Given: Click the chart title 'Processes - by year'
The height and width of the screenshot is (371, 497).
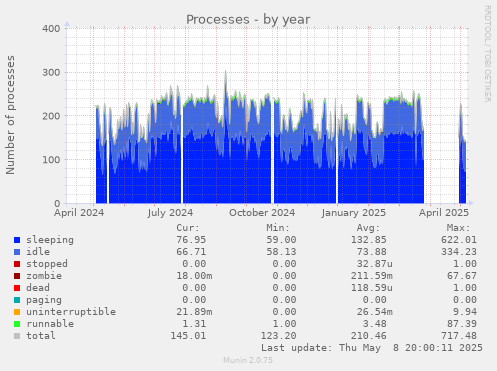Looking at the screenshot, I should click(x=248, y=20).
